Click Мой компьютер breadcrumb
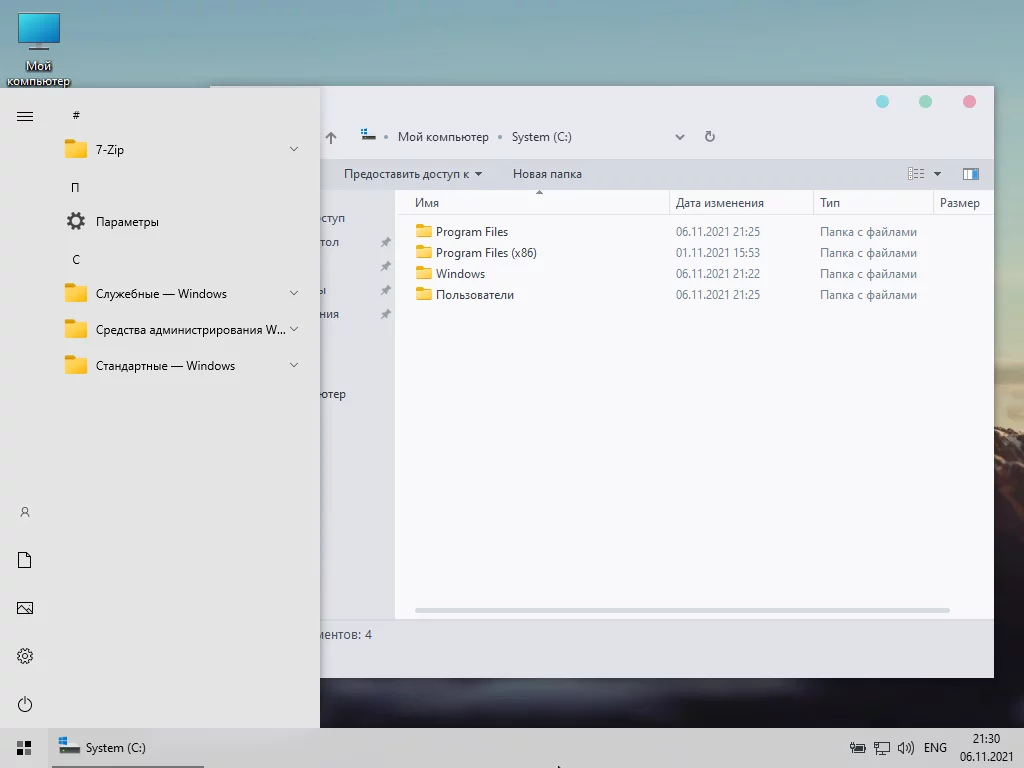This screenshot has width=1024, height=768. click(443, 137)
